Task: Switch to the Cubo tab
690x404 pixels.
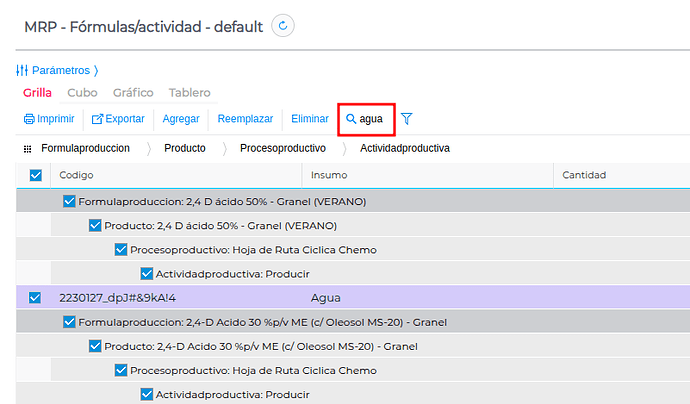Action: (x=82, y=93)
